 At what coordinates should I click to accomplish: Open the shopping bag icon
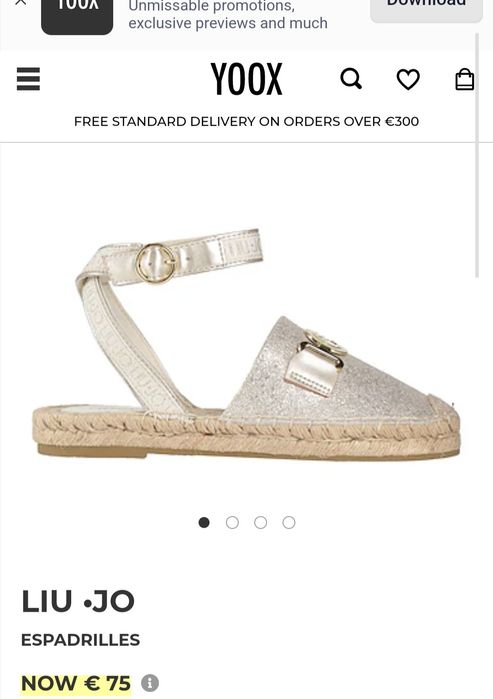(464, 79)
